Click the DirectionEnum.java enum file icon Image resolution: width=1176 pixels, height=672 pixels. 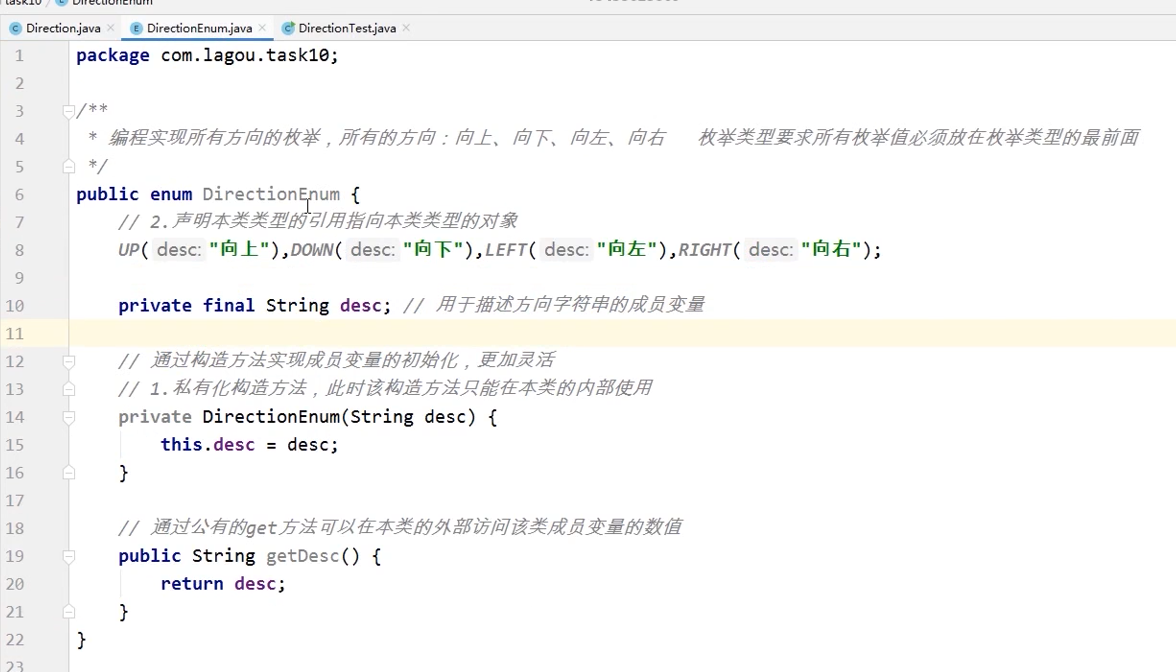coord(136,28)
